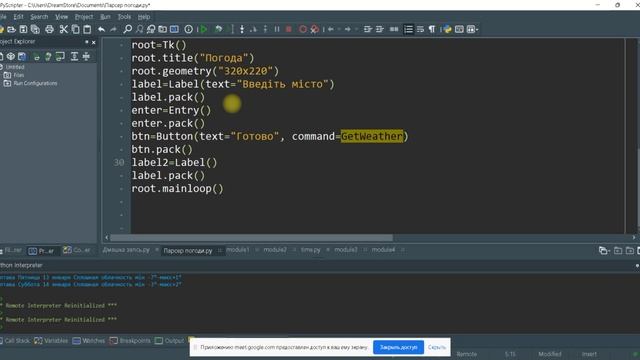Click the Save all files icon
The image size is (640, 360).
pos(35,29)
